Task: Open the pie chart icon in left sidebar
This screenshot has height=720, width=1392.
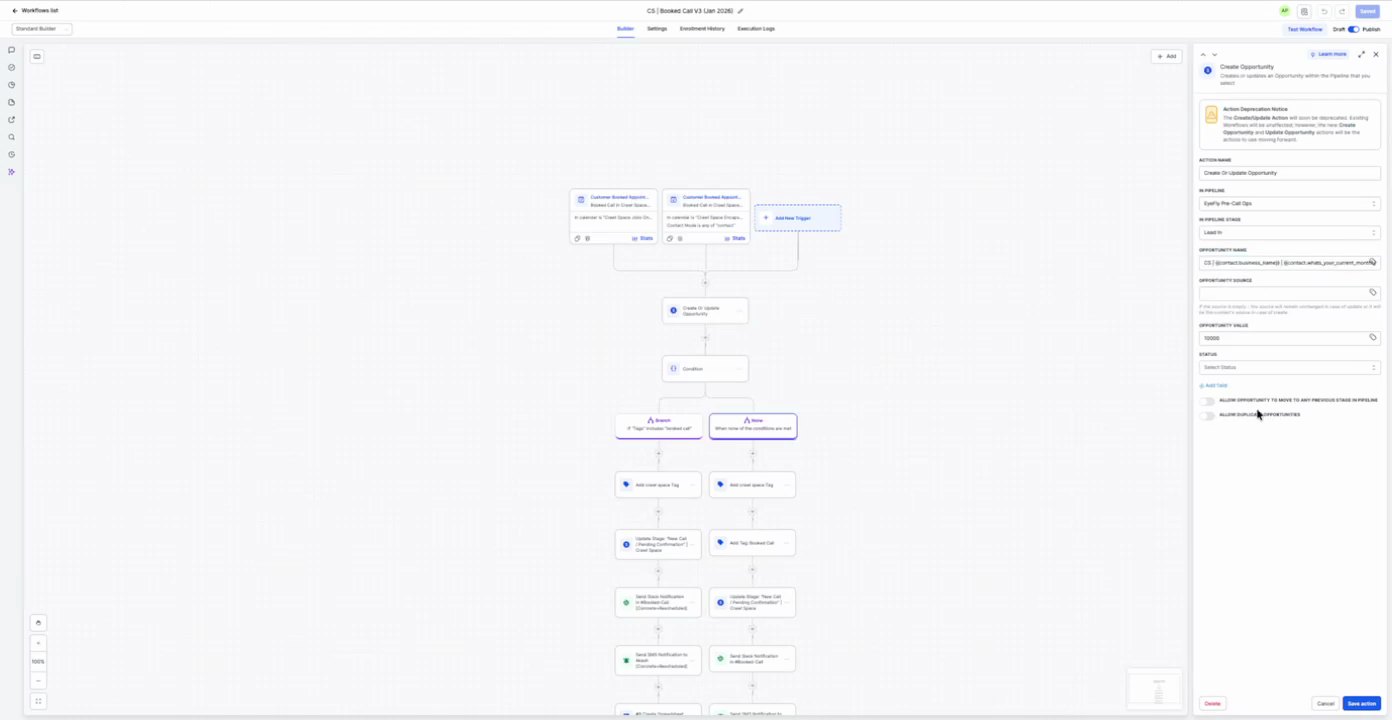Action: 12,85
